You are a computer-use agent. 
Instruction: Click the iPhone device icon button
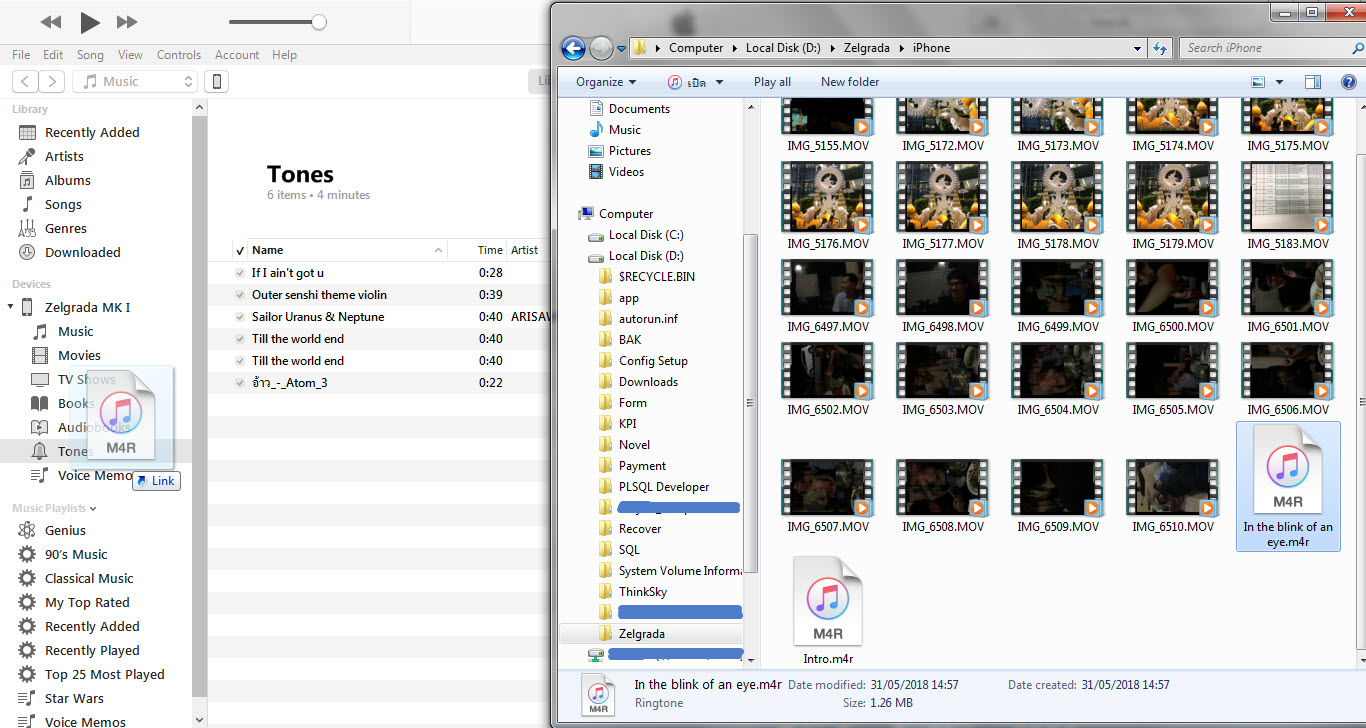tap(216, 82)
